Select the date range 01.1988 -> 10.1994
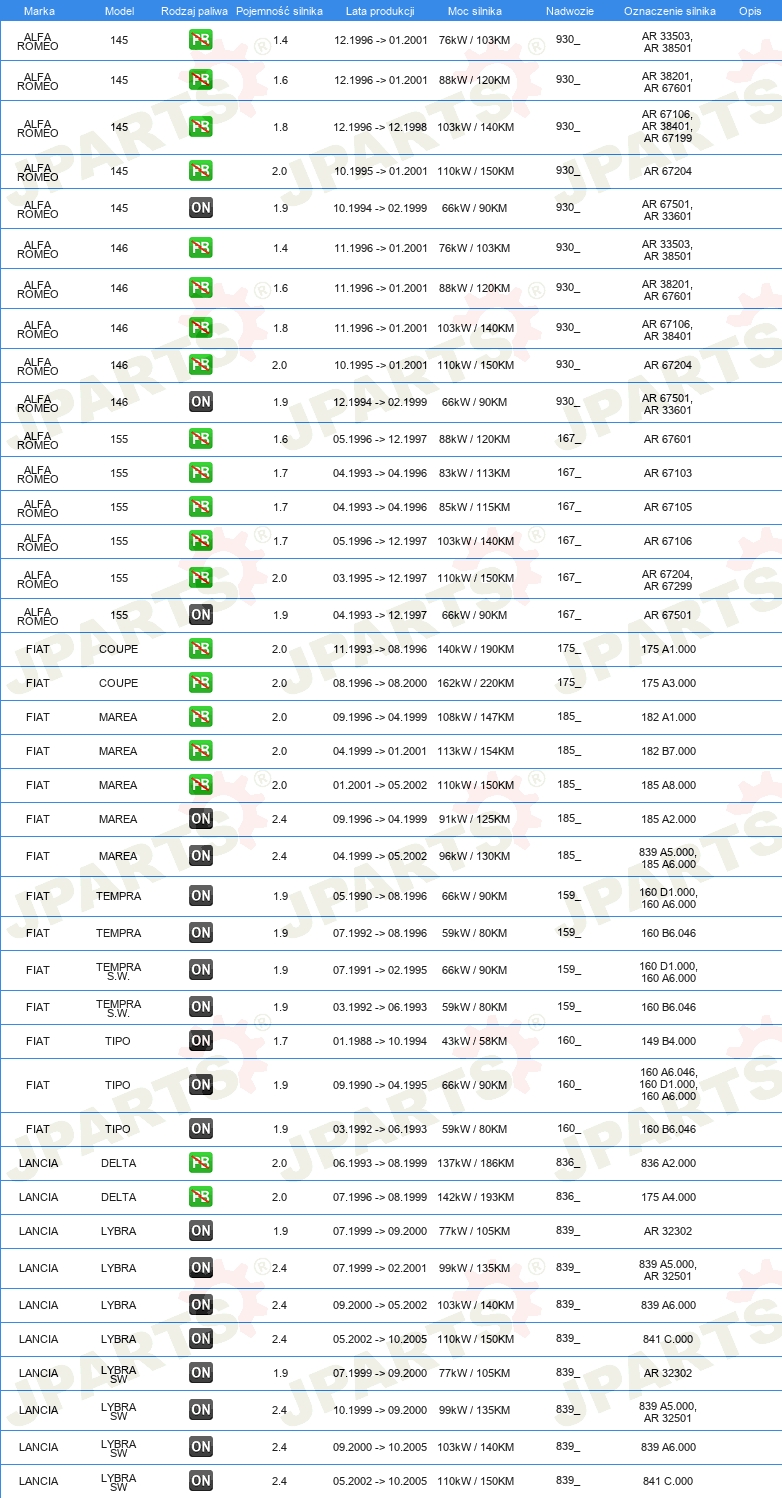Image resolution: width=782 pixels, height=1498 pixels. pyautogui.click(x=381, y=1041)
